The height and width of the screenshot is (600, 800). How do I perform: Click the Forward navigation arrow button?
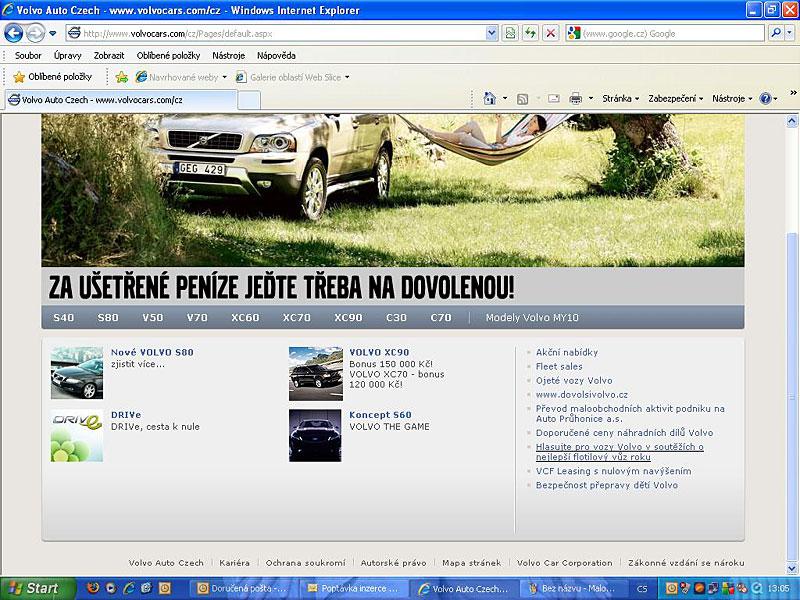pos(35,34)
